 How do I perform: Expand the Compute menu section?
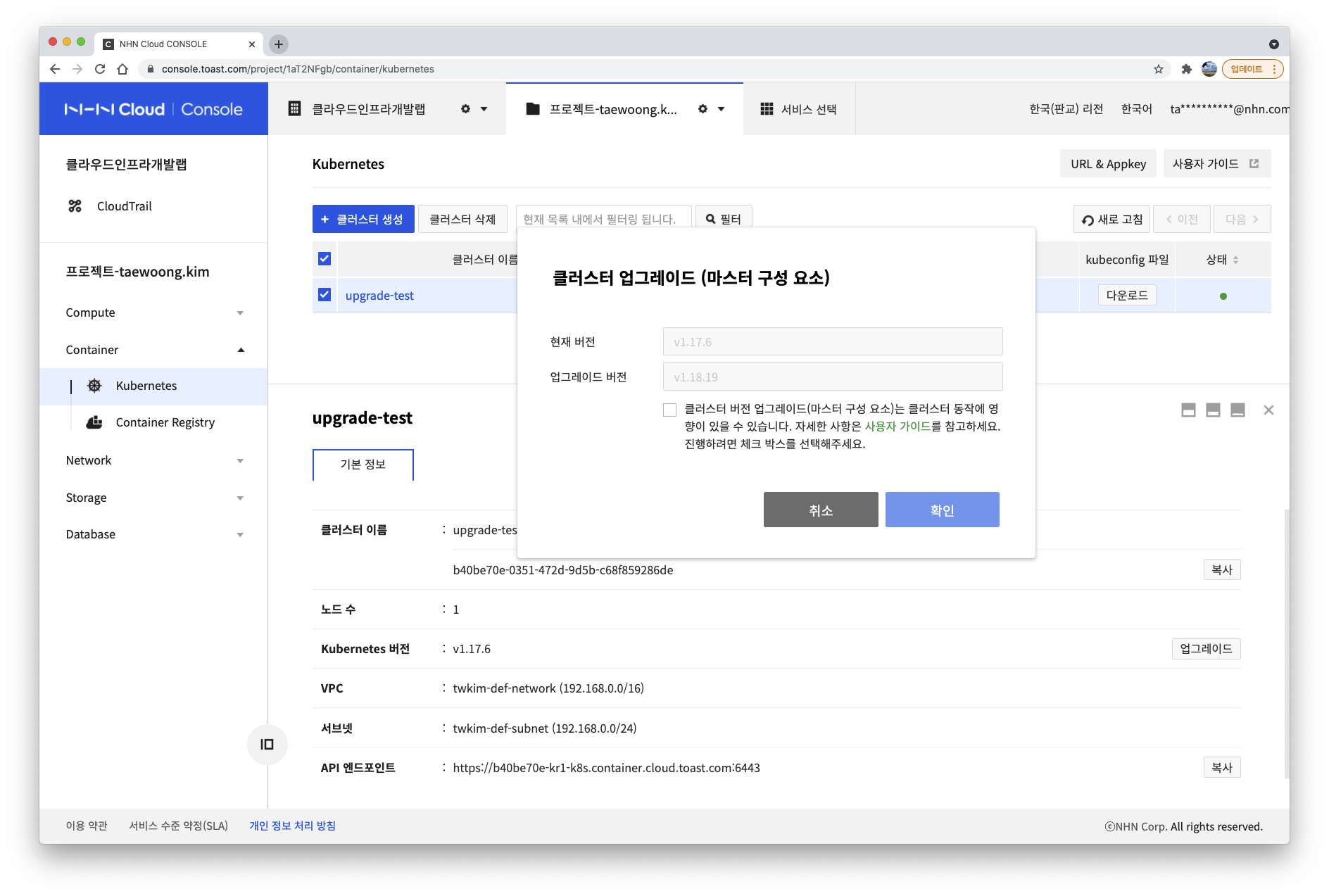tap(240, 313)
